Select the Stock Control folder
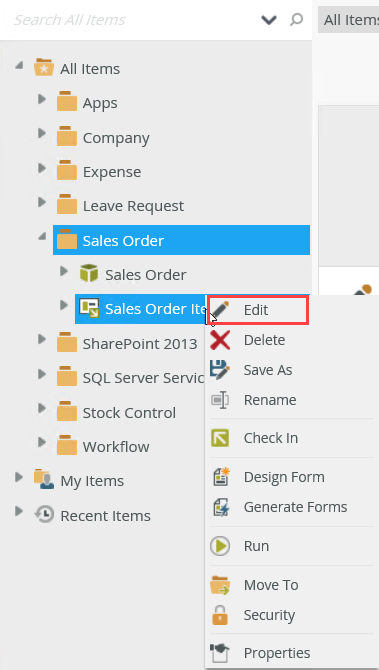Image resolution: width=379 pixels, height=670 pixels. 129,413
